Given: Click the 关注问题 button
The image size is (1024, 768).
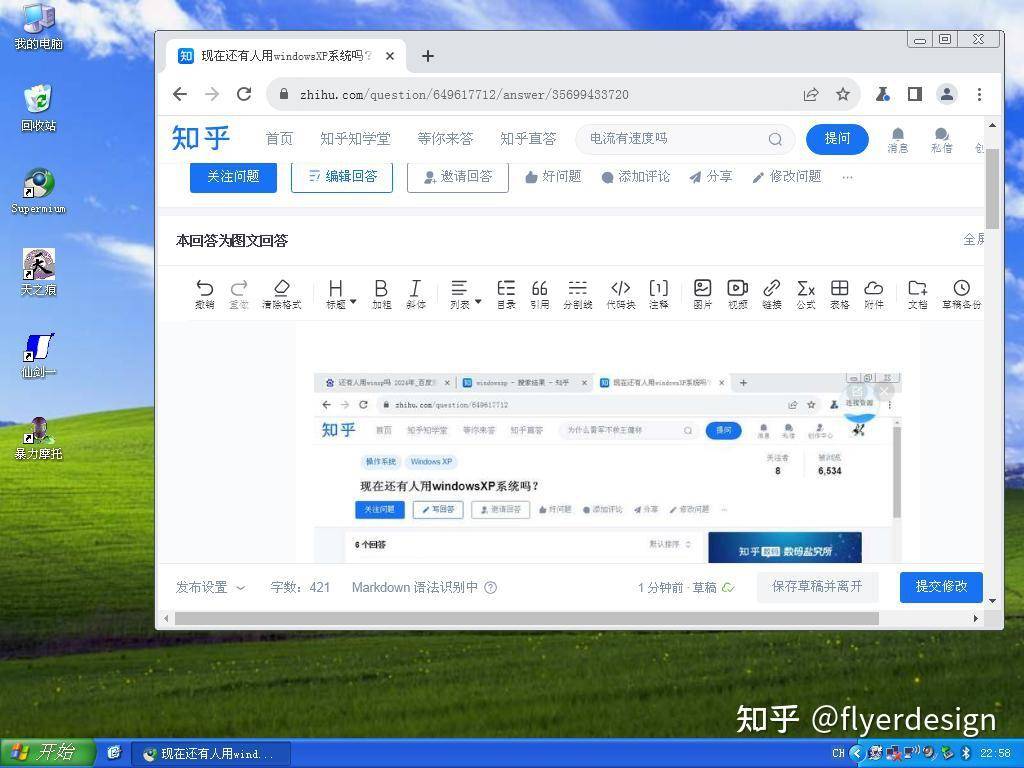Looking at the screenshot, I should tap(233, 177).
